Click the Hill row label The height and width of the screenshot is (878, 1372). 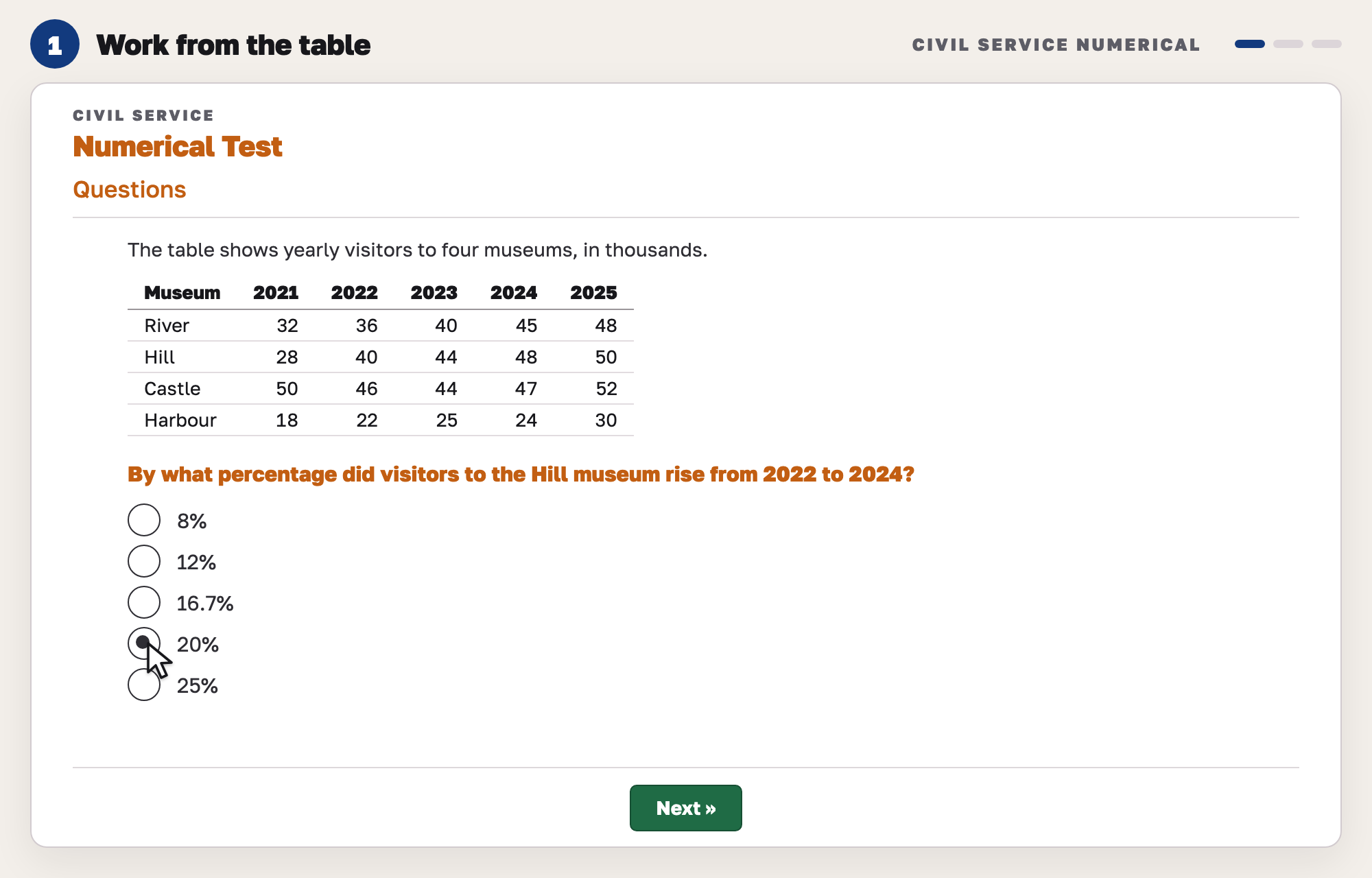(159, 357)
